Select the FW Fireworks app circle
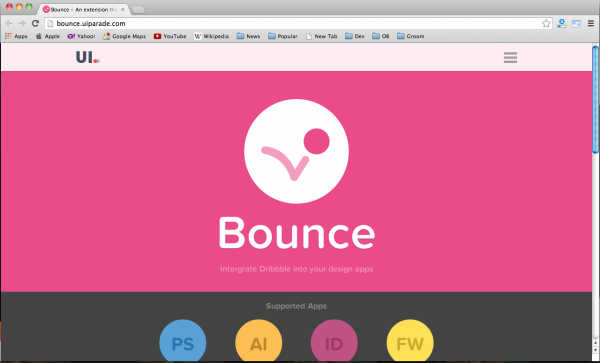This screenshot has height=363, width=600. 410,341
